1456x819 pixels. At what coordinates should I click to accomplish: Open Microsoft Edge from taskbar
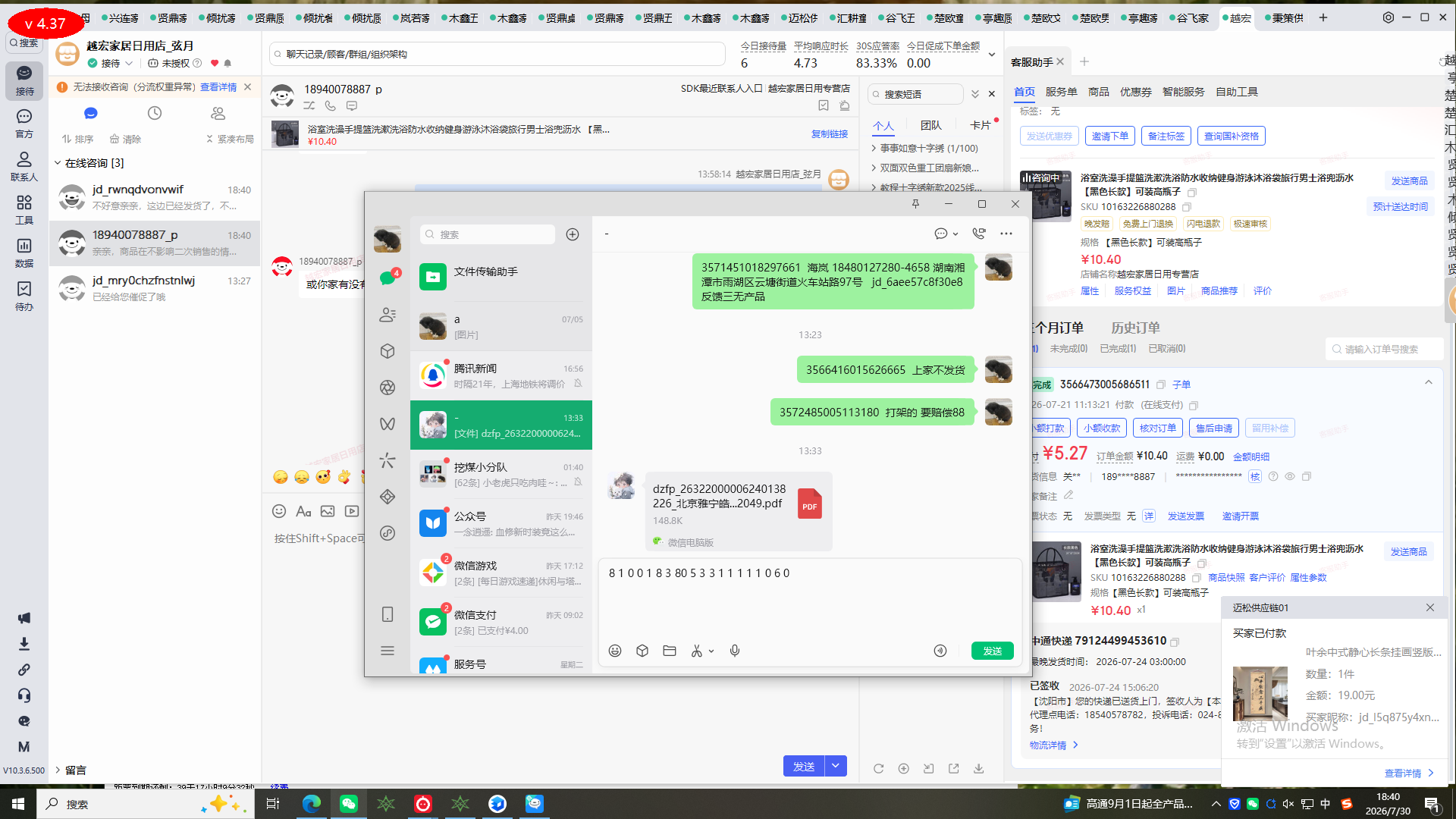tap(311, 804)
